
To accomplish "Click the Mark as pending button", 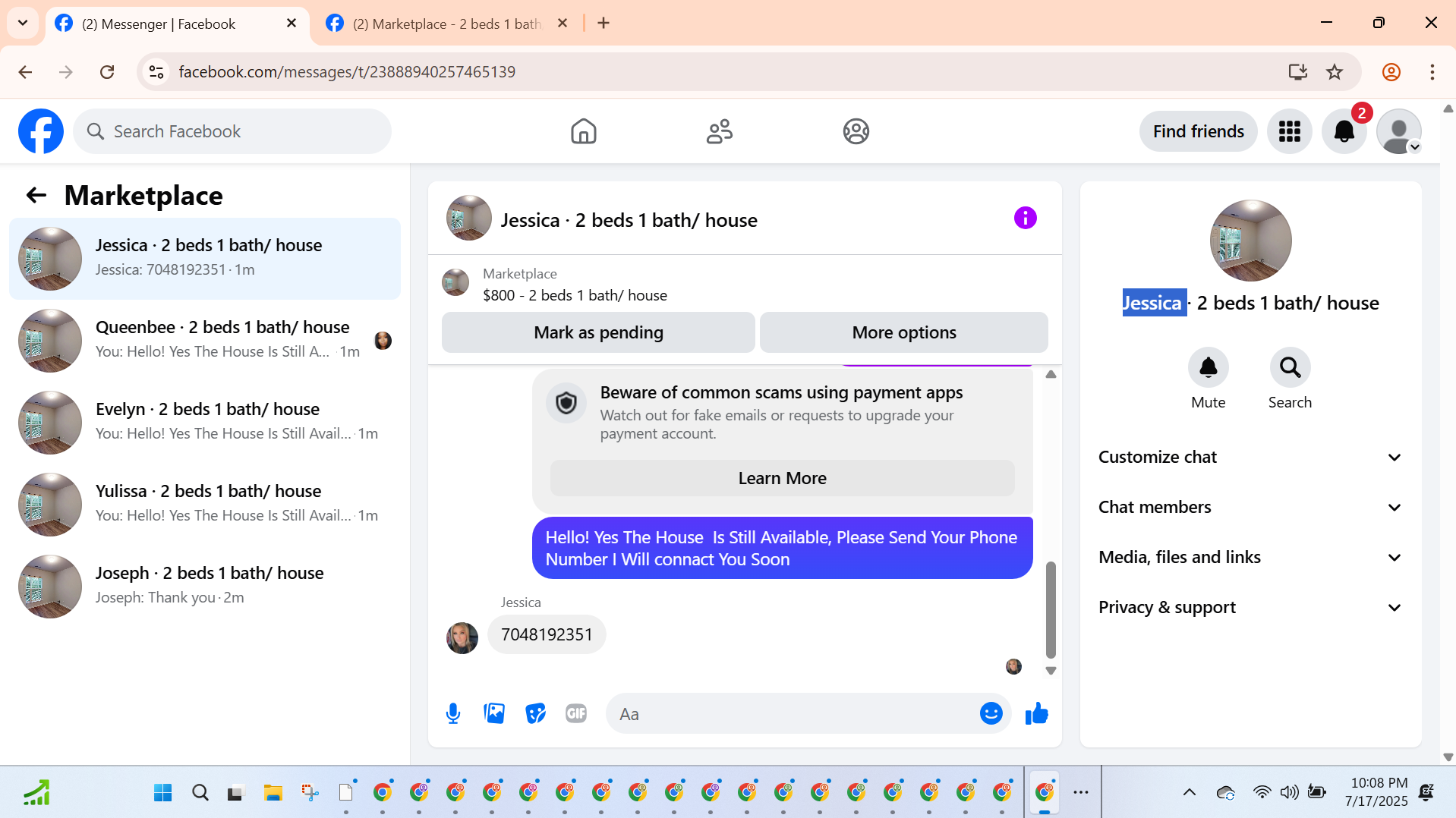I will click(x=598, y=332).
